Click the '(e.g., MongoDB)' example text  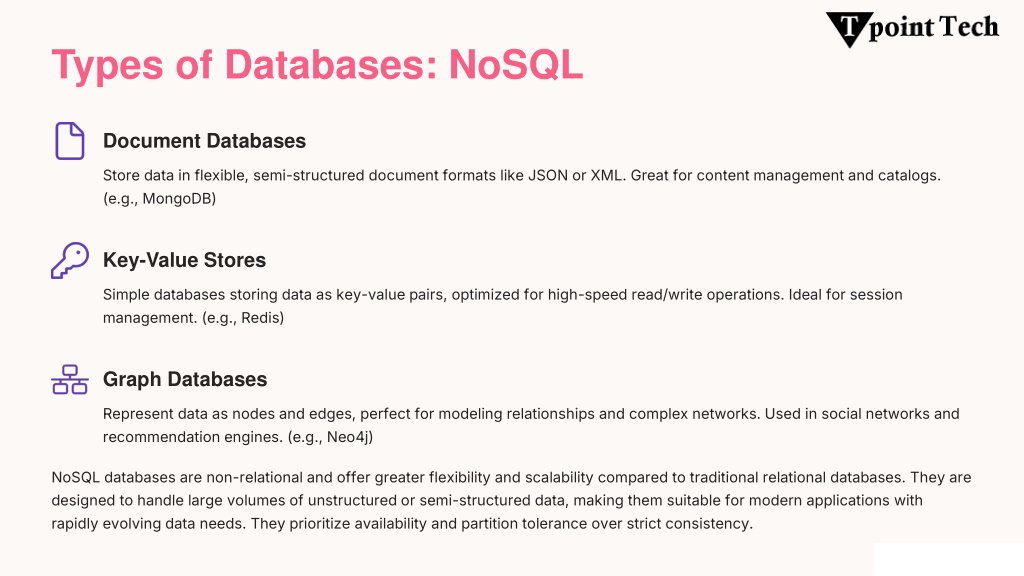[159, 199]
